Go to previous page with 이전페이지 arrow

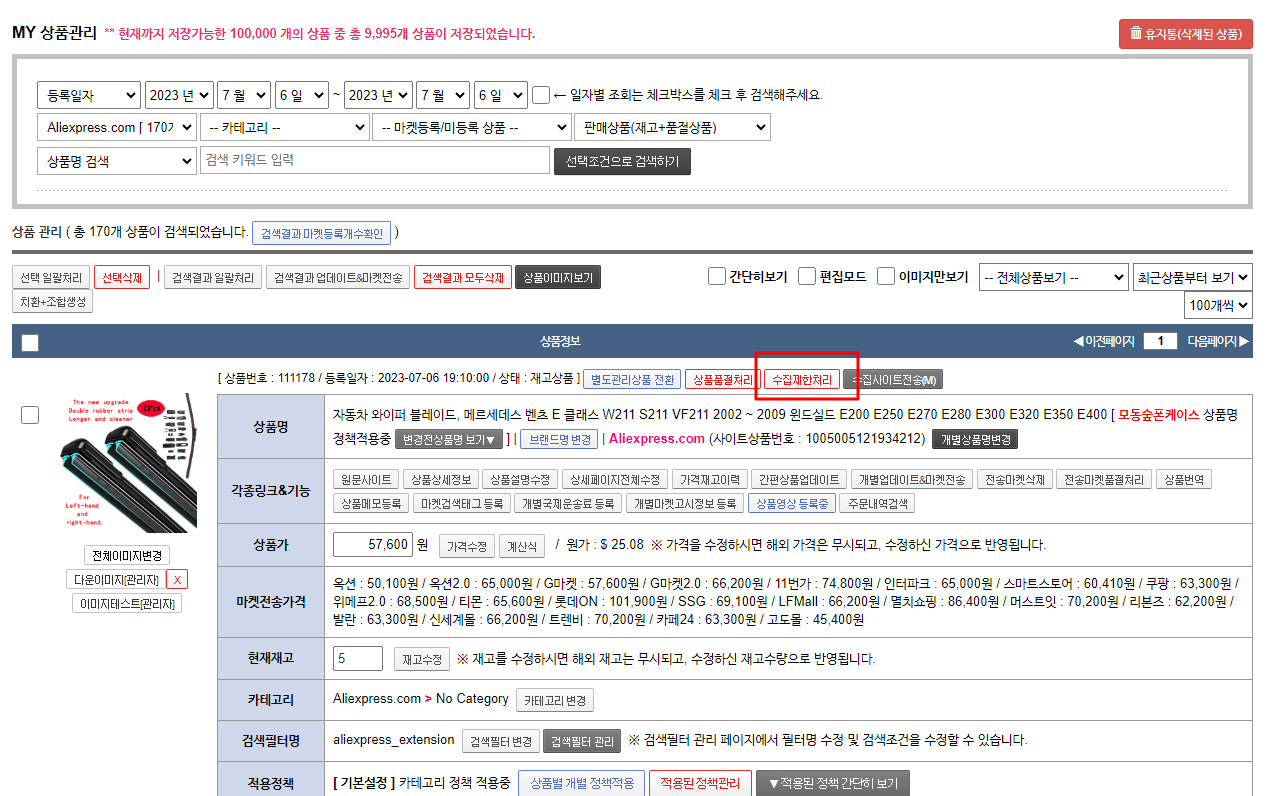click(x=1103, y=341)
